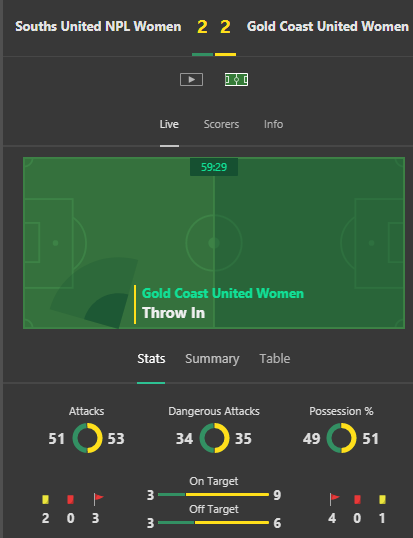
Task: Click the Possession % donut chart
Action: point(341,438)
